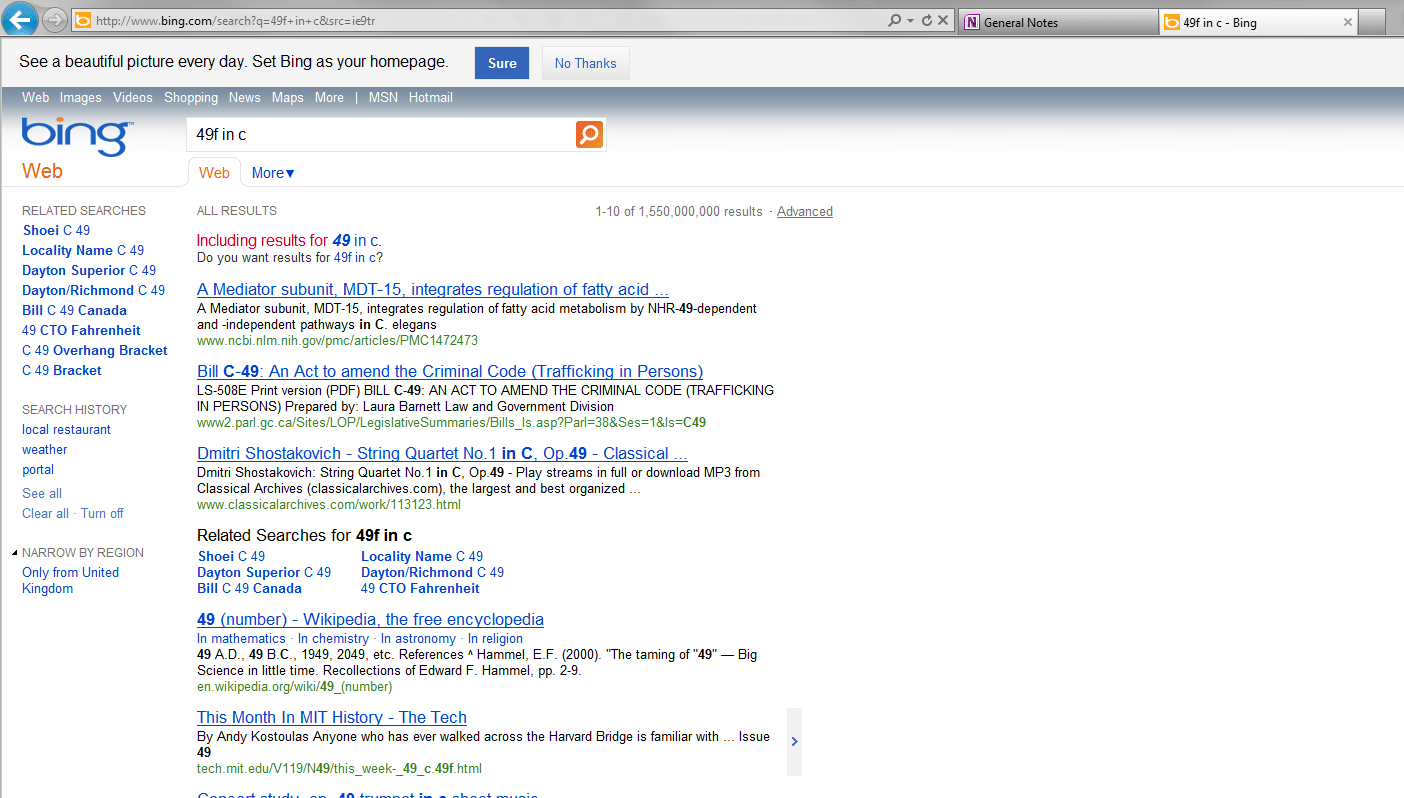Click in the Bing search text box
The height and width of the screenshot is (798, 1404).
pos(380,135)
